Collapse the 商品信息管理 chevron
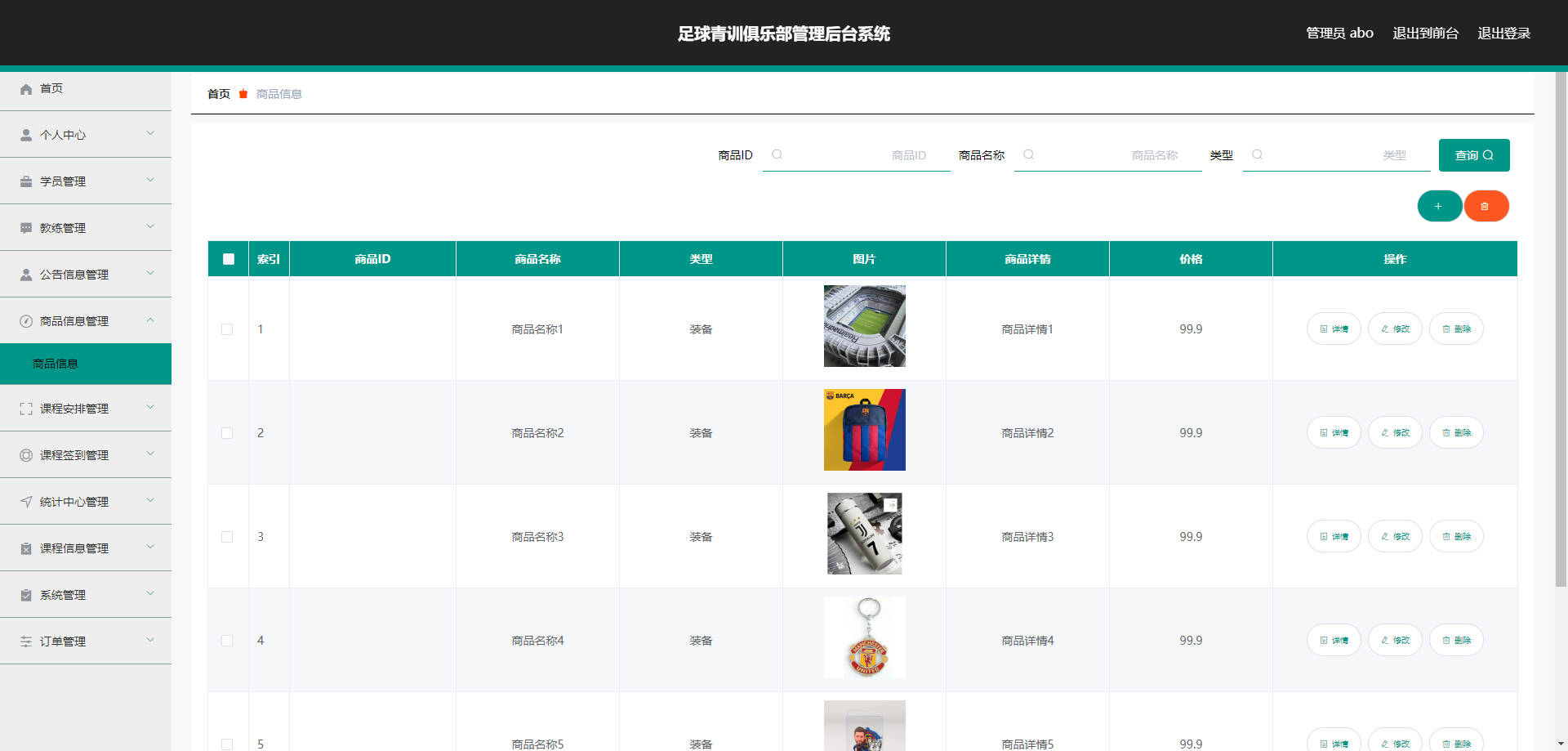This screenshot has width=1568, height=751. click(150, 320)
